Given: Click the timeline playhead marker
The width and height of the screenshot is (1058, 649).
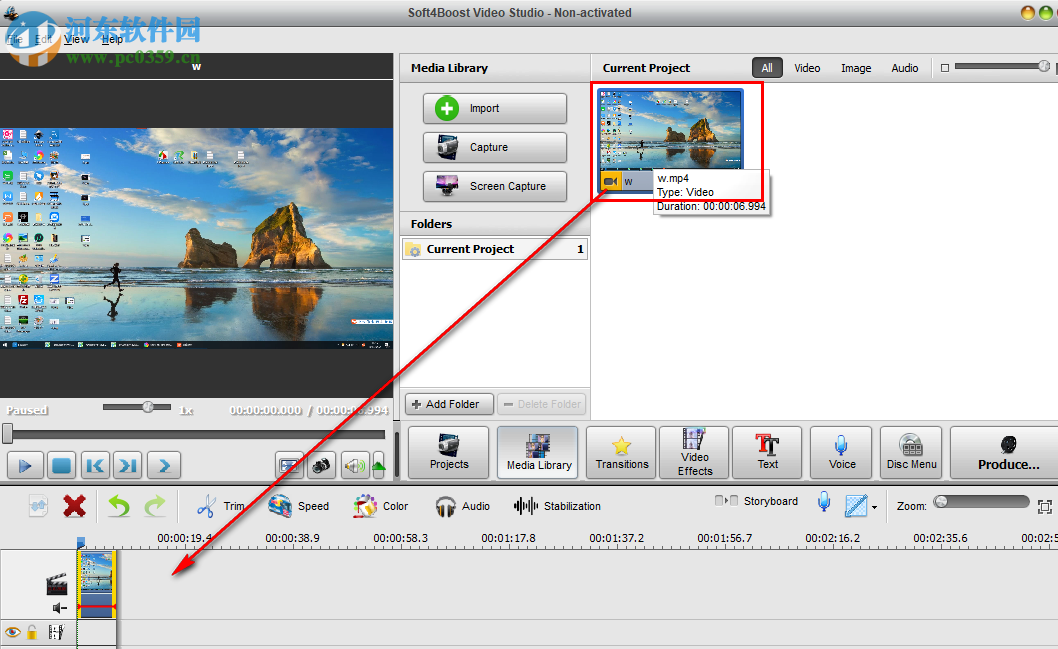Looking at the screenshot, I should (81, 542).
